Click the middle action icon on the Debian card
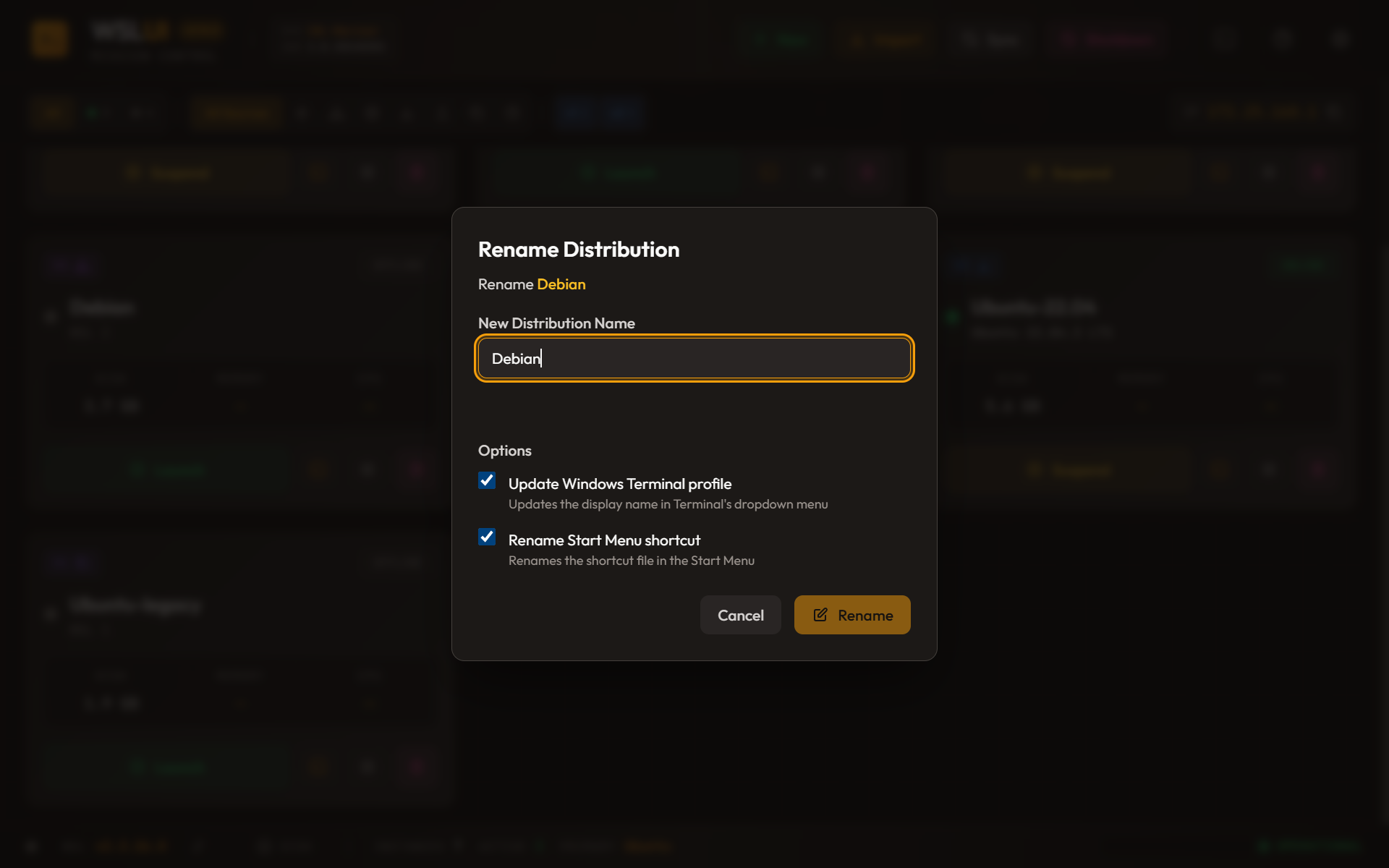The width and height of the screenshot is (1389, 868). point(367,470)
